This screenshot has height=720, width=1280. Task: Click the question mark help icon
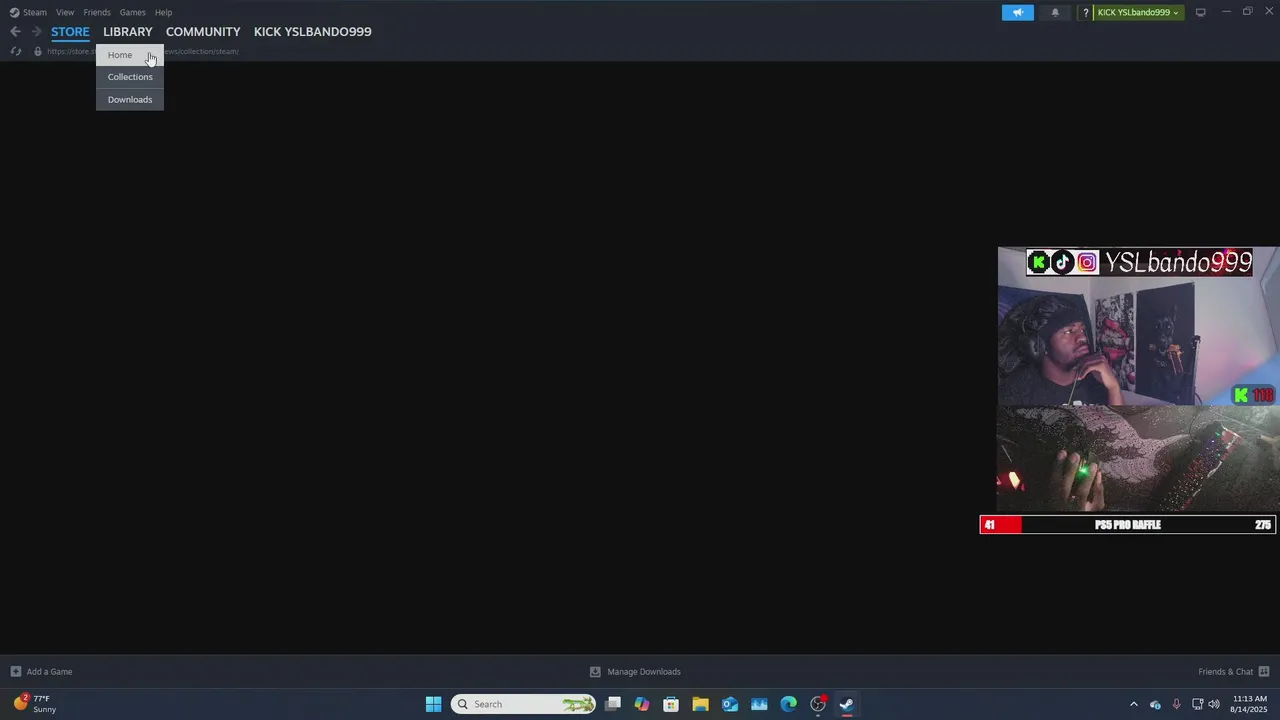[1085, 13]
